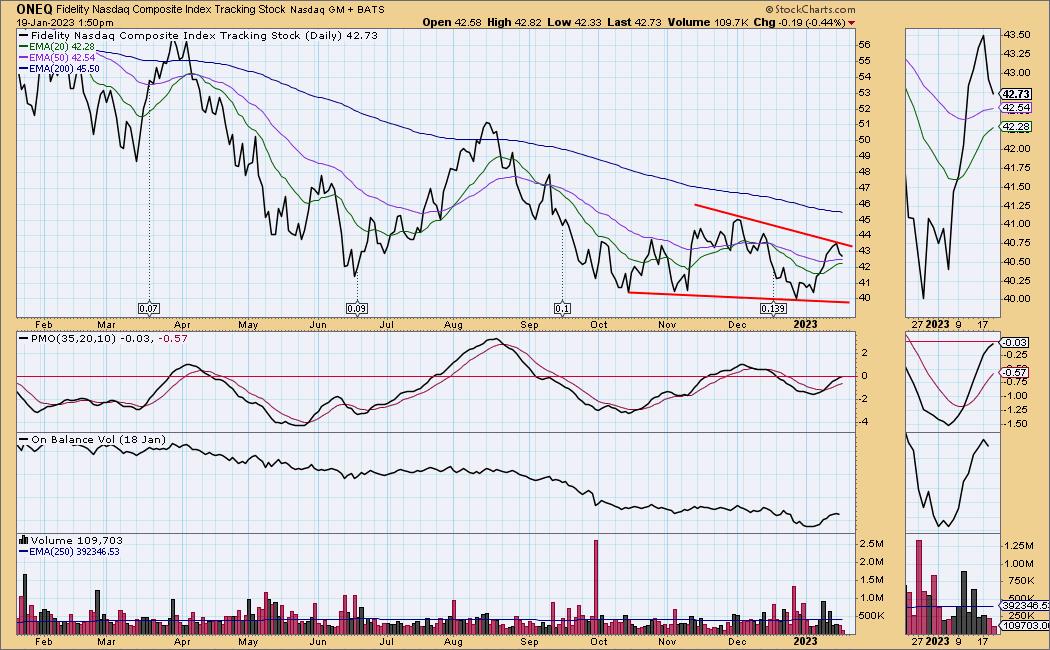This screenshot has width=1050, height=650.
Task: Click the (Daily) 42.73 legend entry
Action: click(341, 35)
